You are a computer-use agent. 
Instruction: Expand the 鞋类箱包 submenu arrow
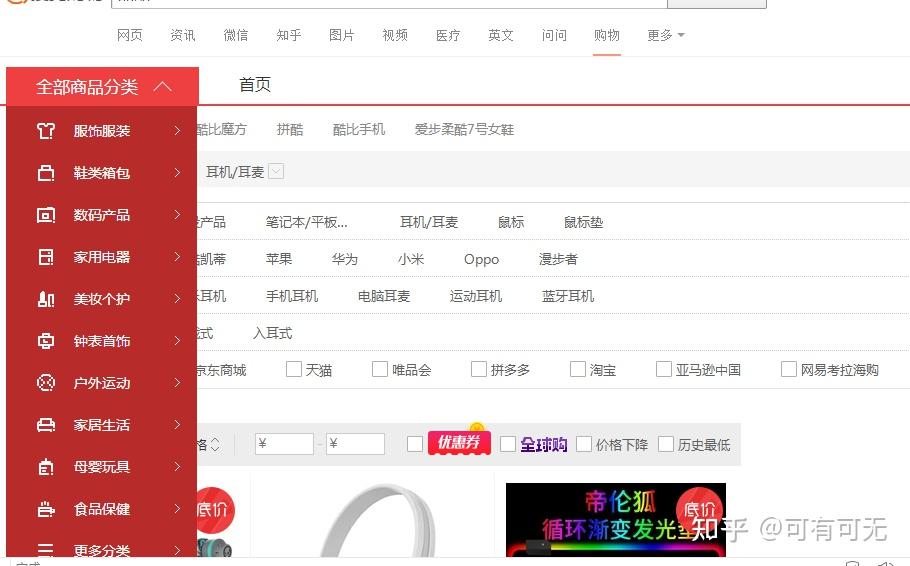(177, 172)
